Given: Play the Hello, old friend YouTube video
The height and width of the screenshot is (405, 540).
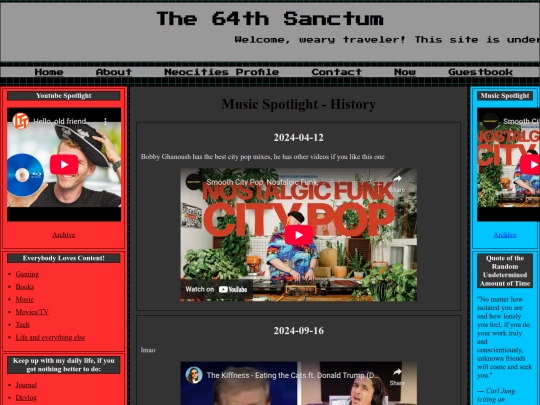Looking at the screenshot, I should [64, 164].
